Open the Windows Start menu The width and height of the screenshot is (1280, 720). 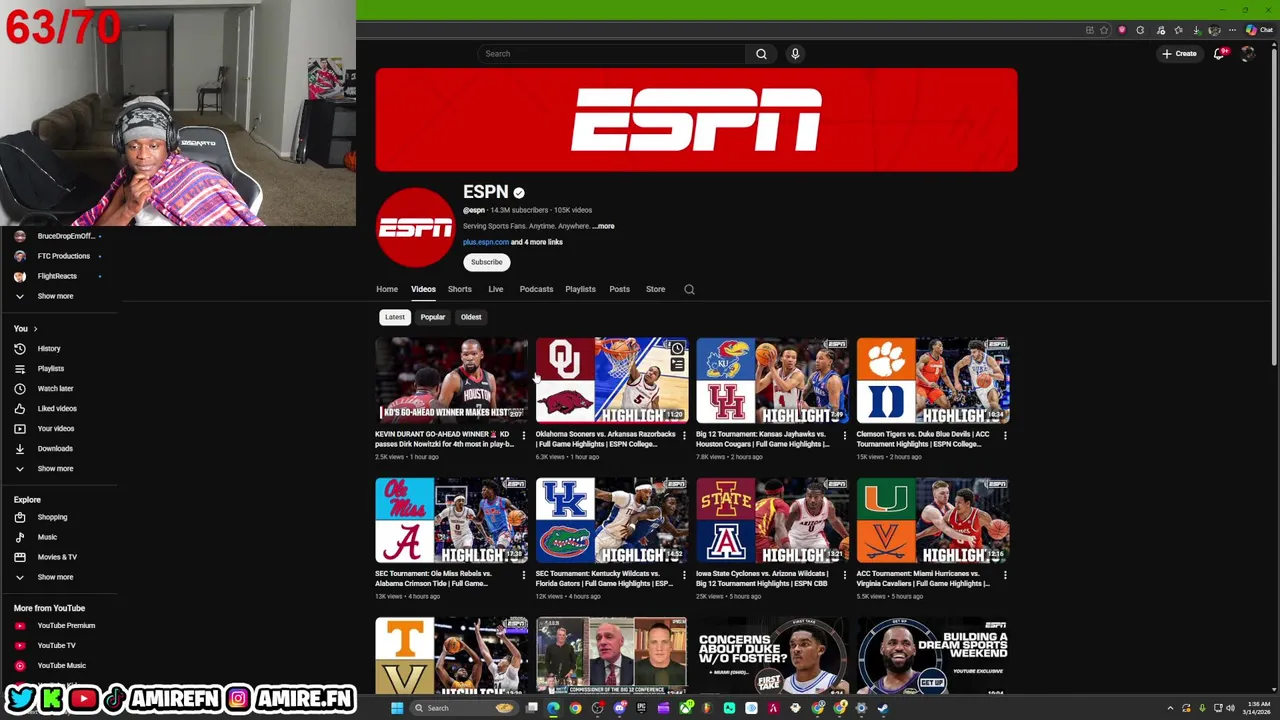coord(397,708)
